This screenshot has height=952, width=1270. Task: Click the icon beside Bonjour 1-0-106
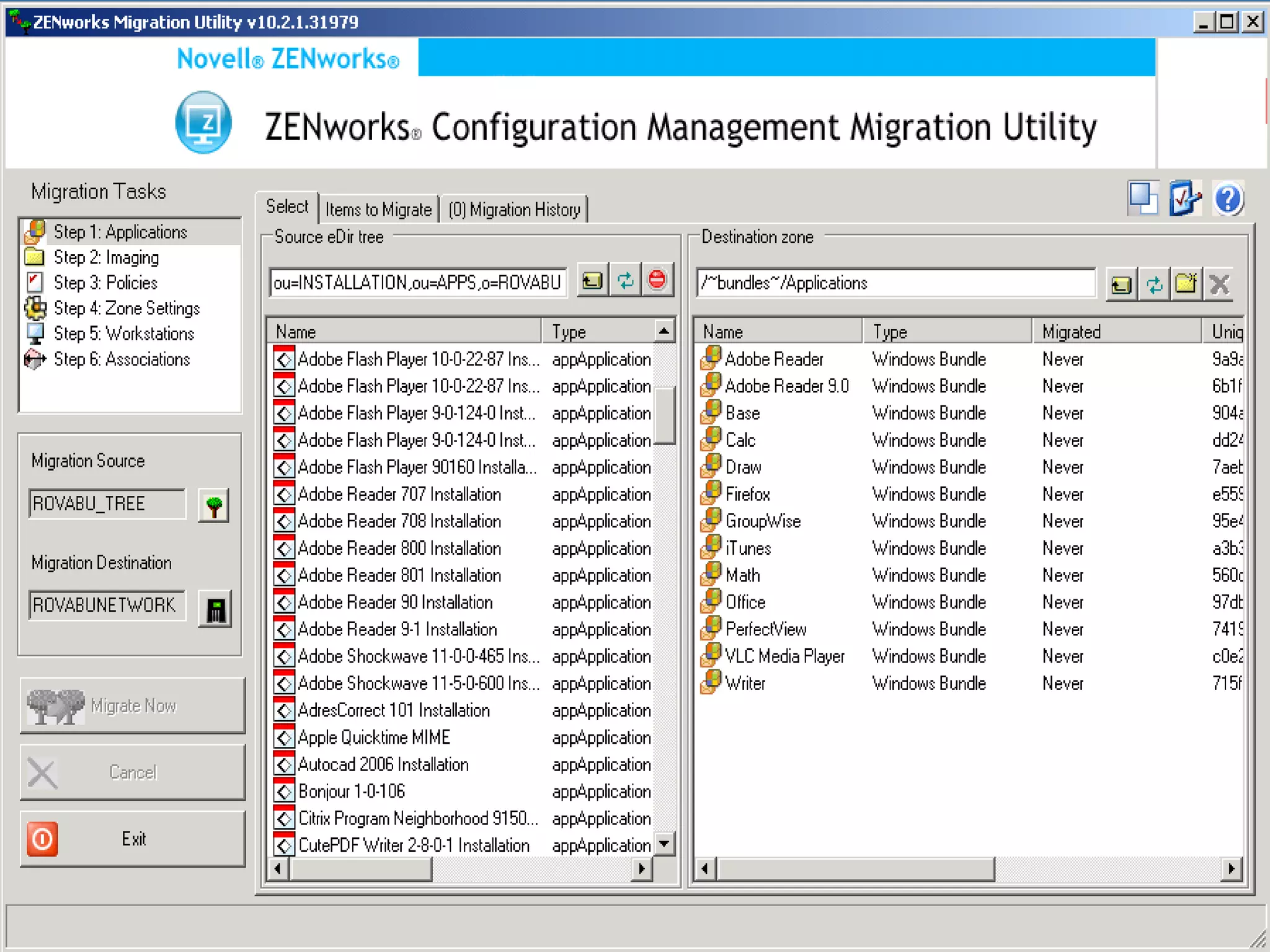pyautogui.click(x=284, y=791)
